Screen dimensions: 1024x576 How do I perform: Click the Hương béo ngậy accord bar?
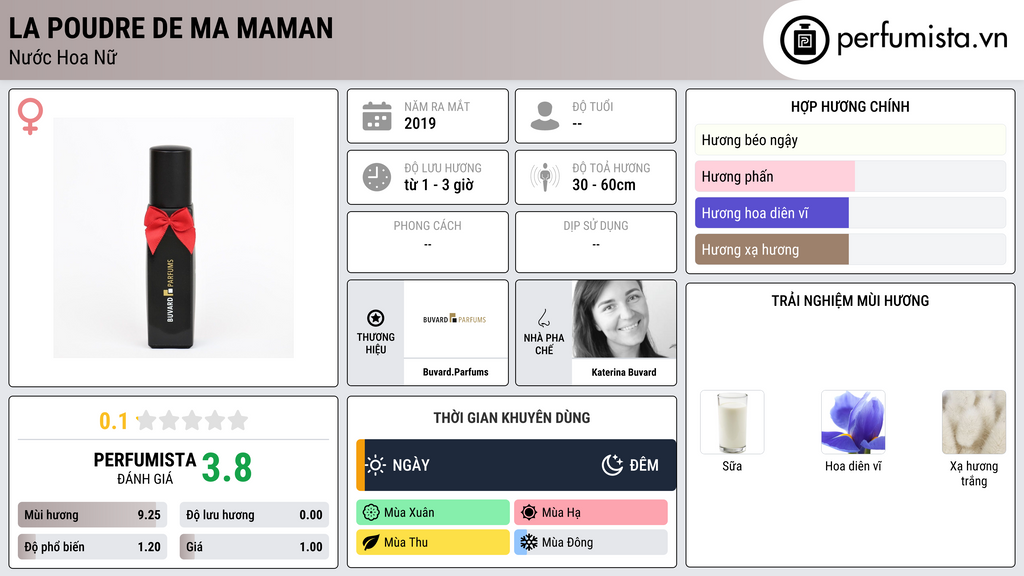pos(850,140)
